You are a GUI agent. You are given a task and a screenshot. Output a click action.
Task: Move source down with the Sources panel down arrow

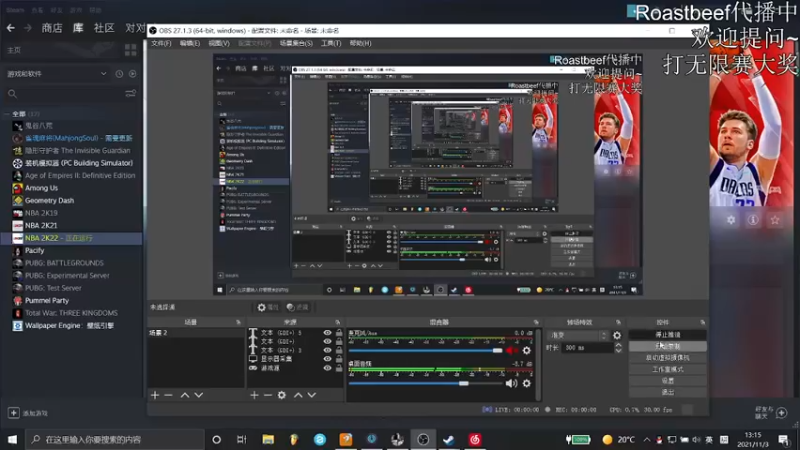(x=311, y=395)
